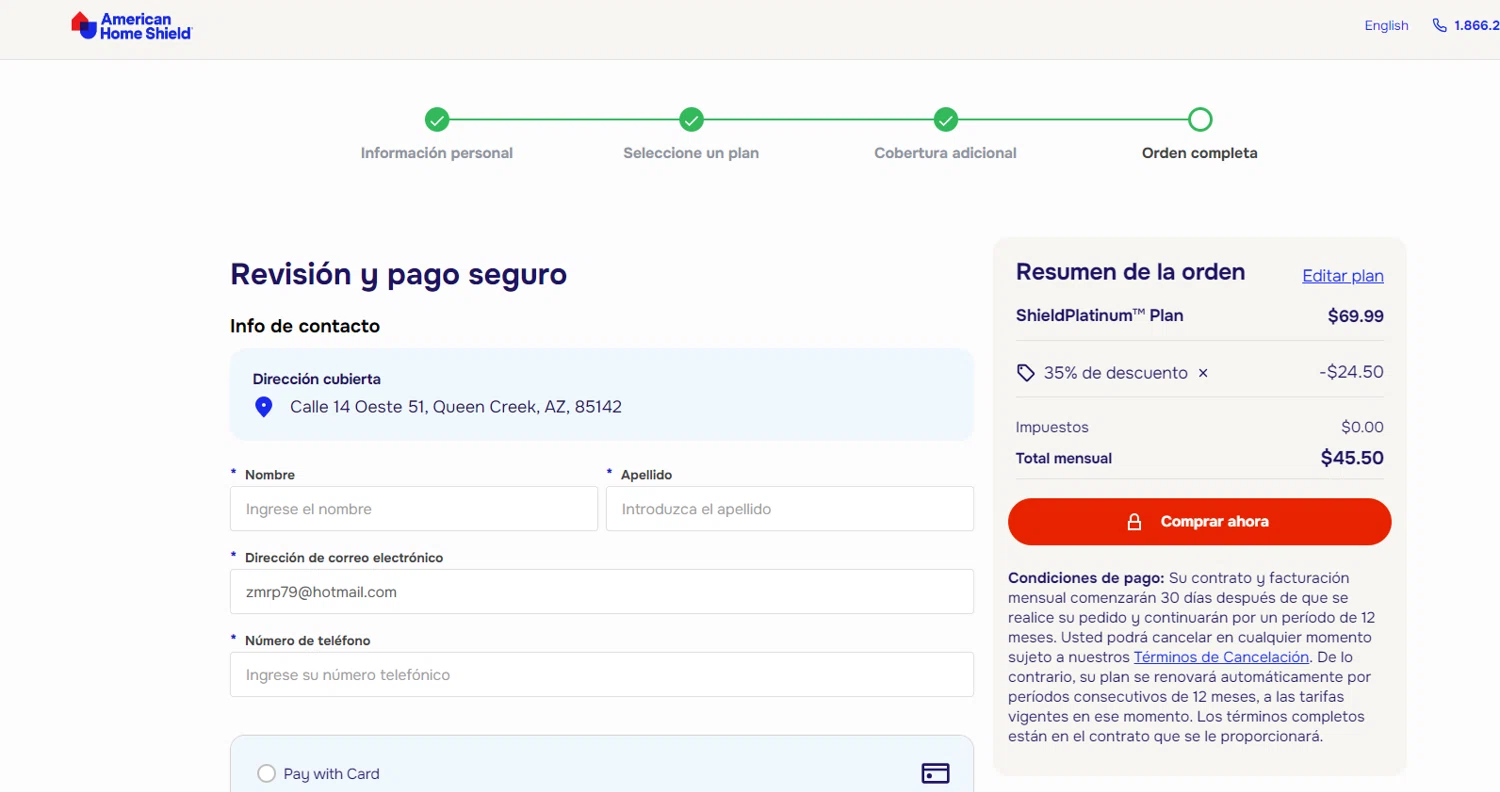Open the Editar plan link
Viewport: 1500px width, 792px height.
[1342, 276]
